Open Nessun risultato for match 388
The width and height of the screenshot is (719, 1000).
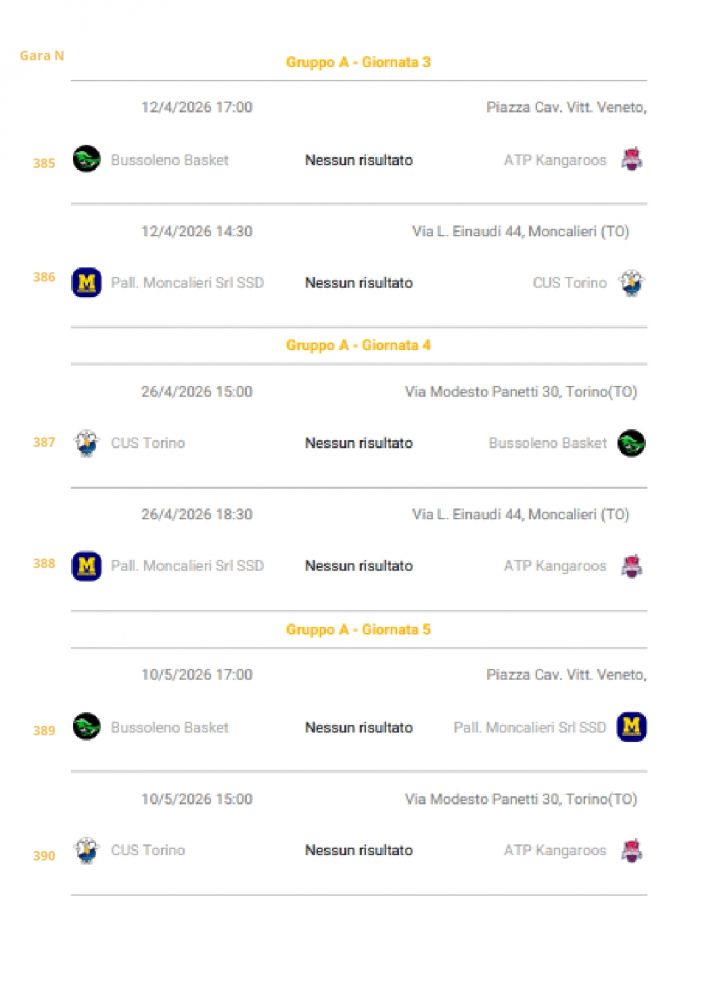[x=358, y=566]
